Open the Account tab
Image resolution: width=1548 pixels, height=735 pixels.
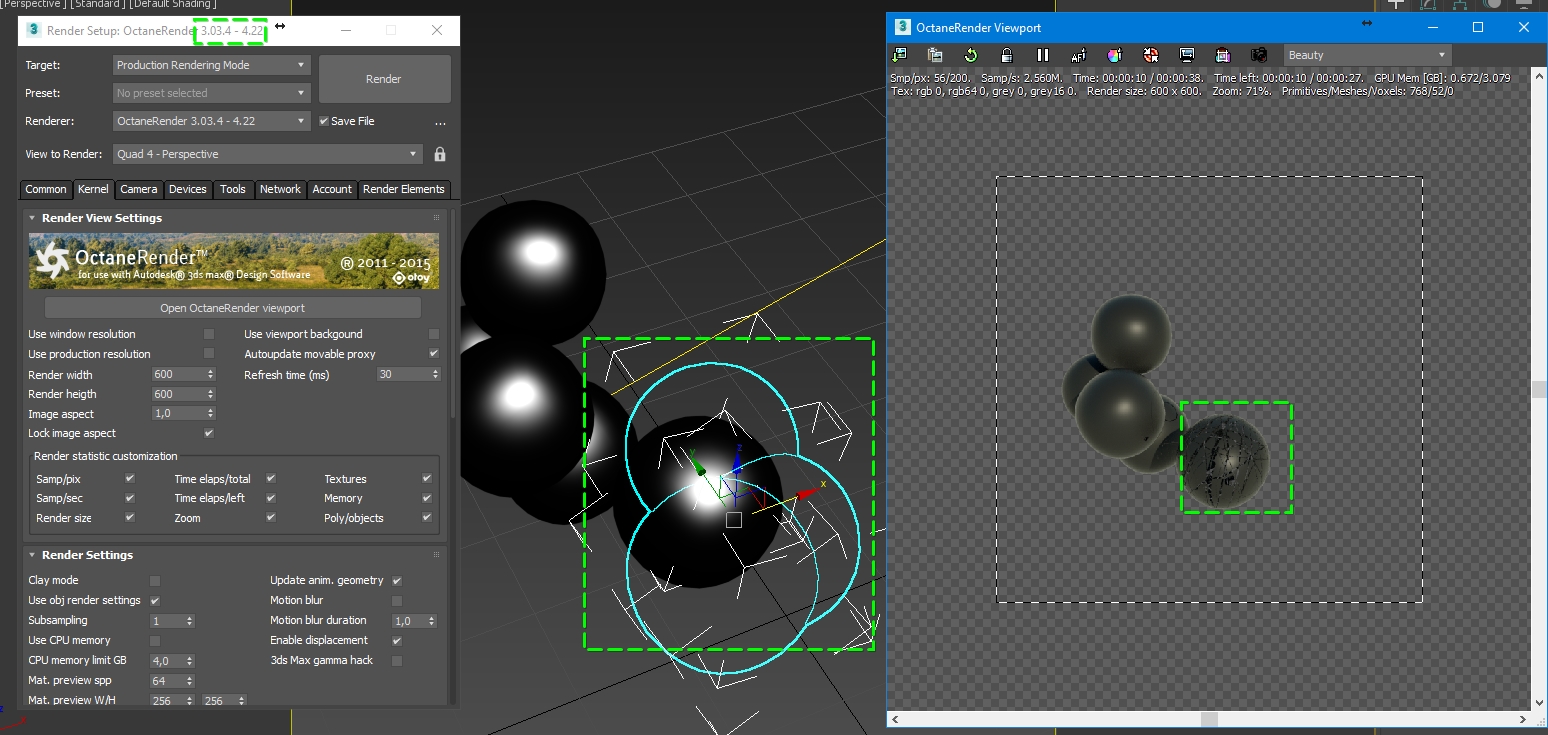pos(332,189)
